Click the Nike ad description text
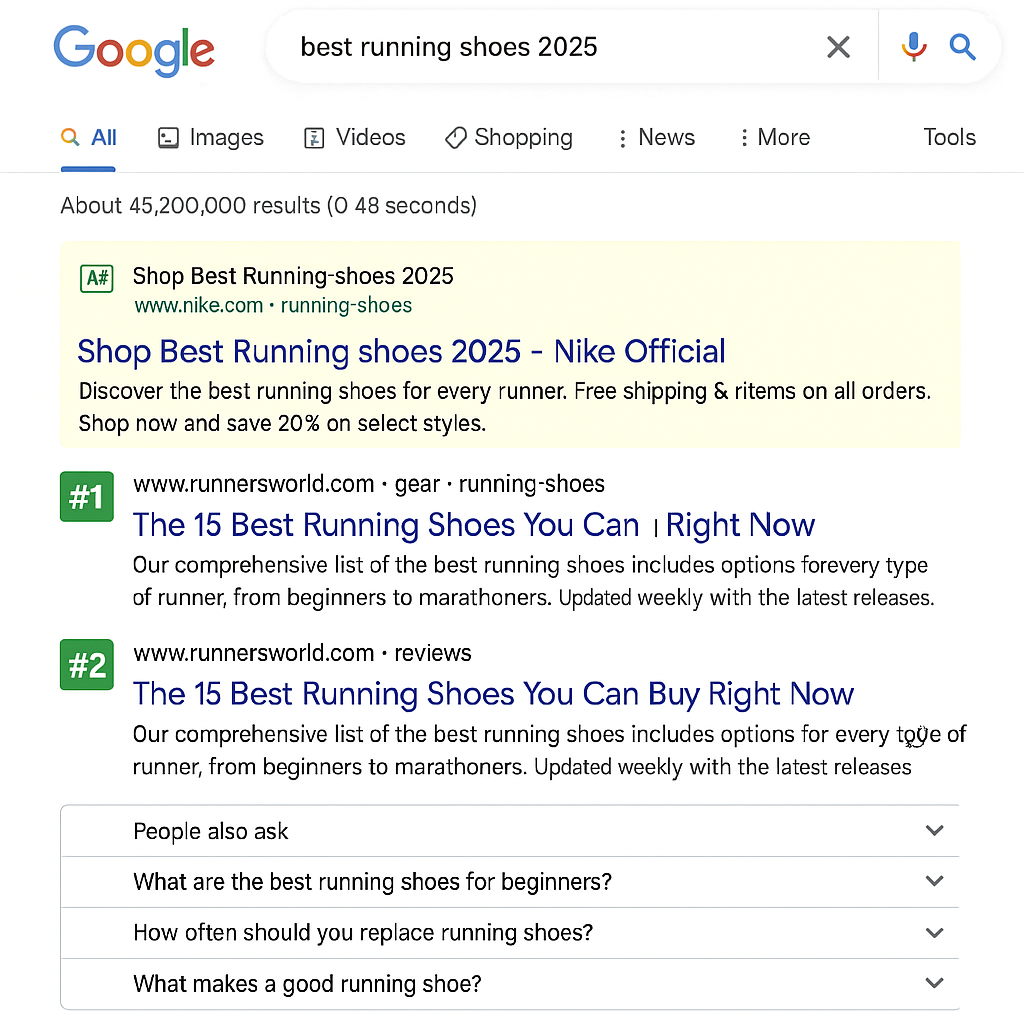 pos(505,407)
